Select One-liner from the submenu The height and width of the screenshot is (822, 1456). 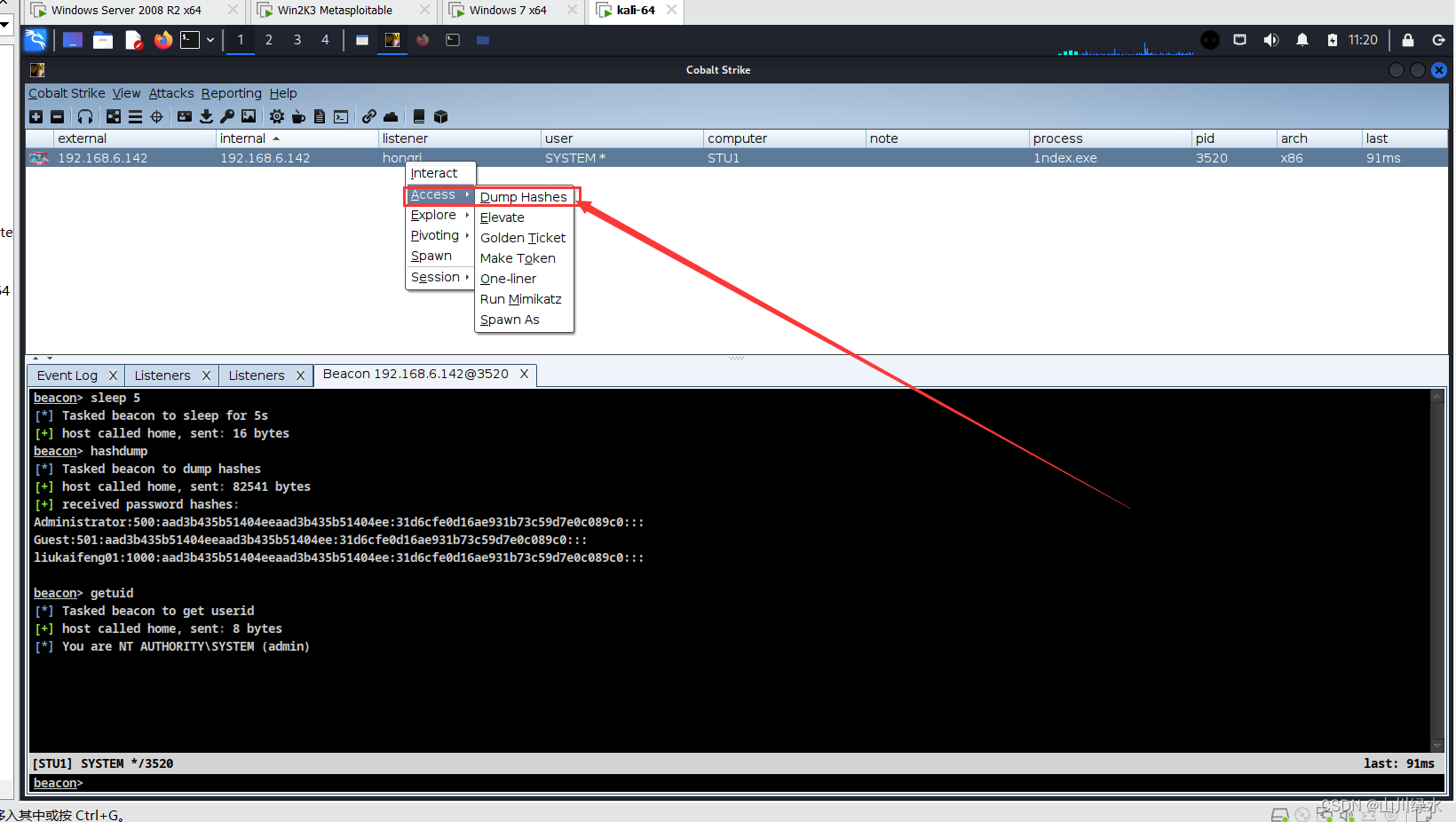[524, 279]
